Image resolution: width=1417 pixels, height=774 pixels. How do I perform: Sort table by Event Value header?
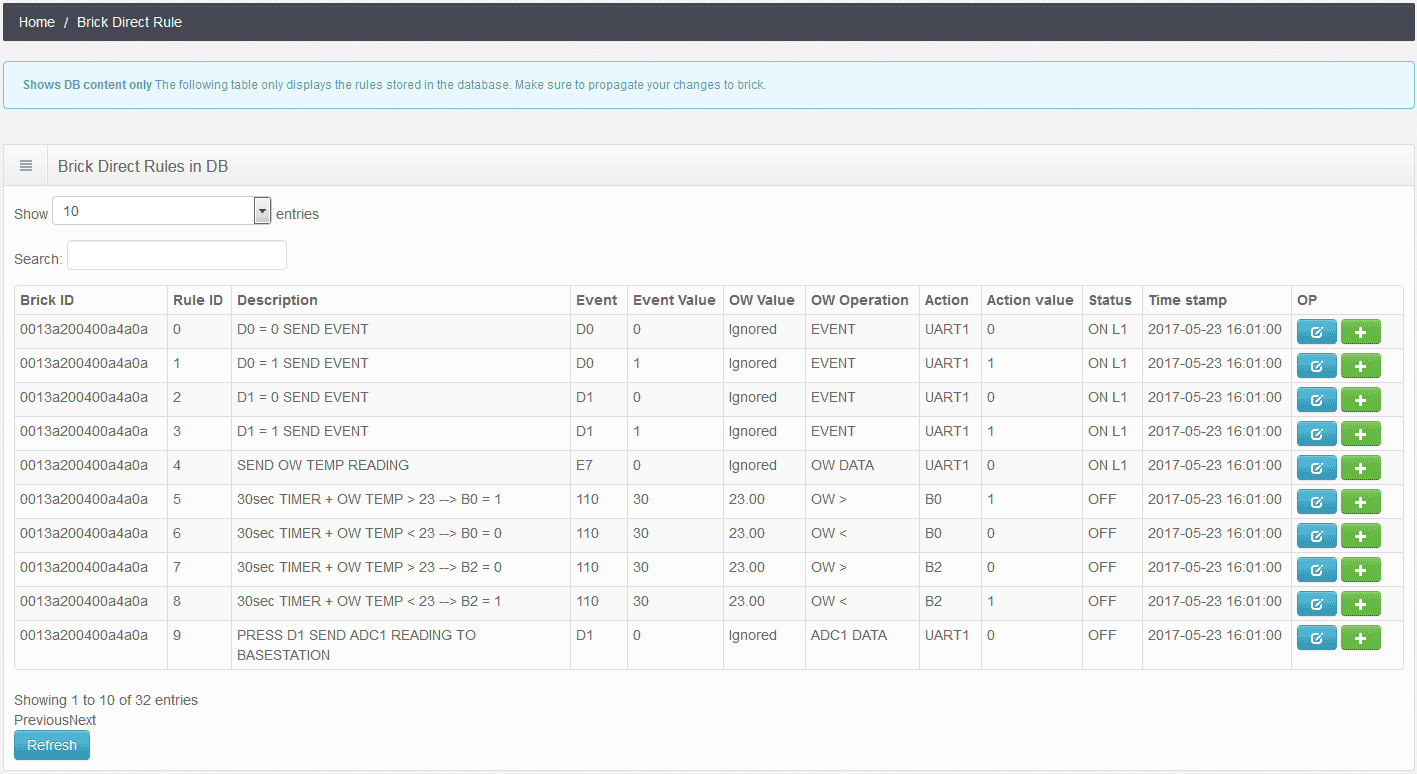tap(674, 300)
